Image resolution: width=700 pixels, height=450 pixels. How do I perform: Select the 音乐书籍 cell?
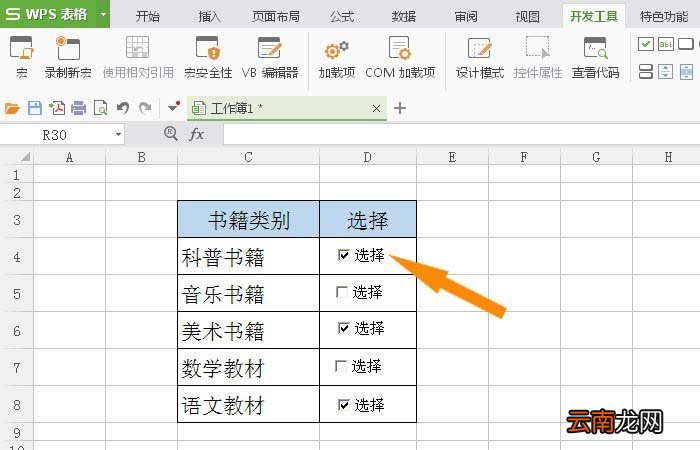coord(249,293)
